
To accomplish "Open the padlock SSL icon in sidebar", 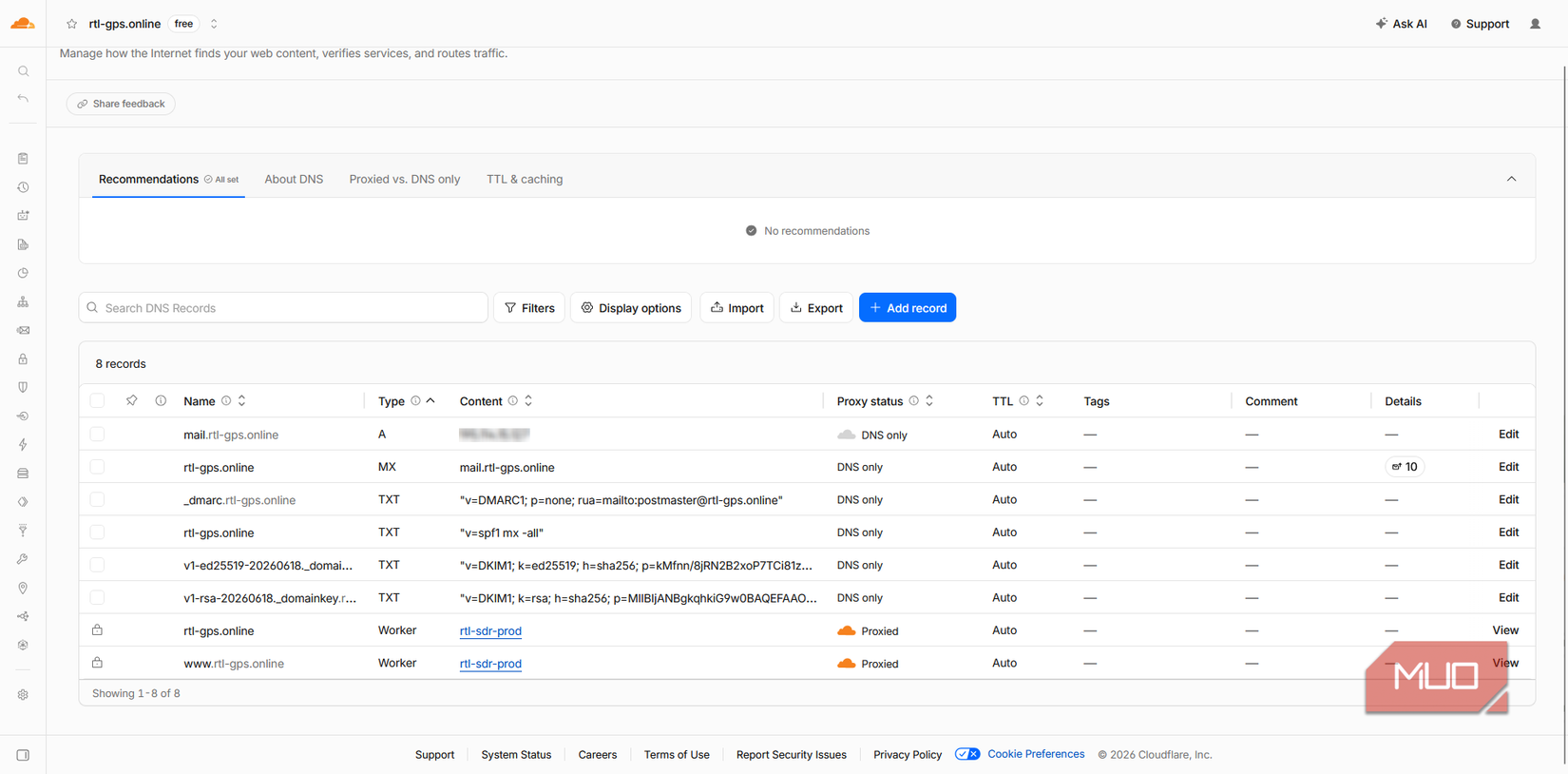I will tap(23, 358).
